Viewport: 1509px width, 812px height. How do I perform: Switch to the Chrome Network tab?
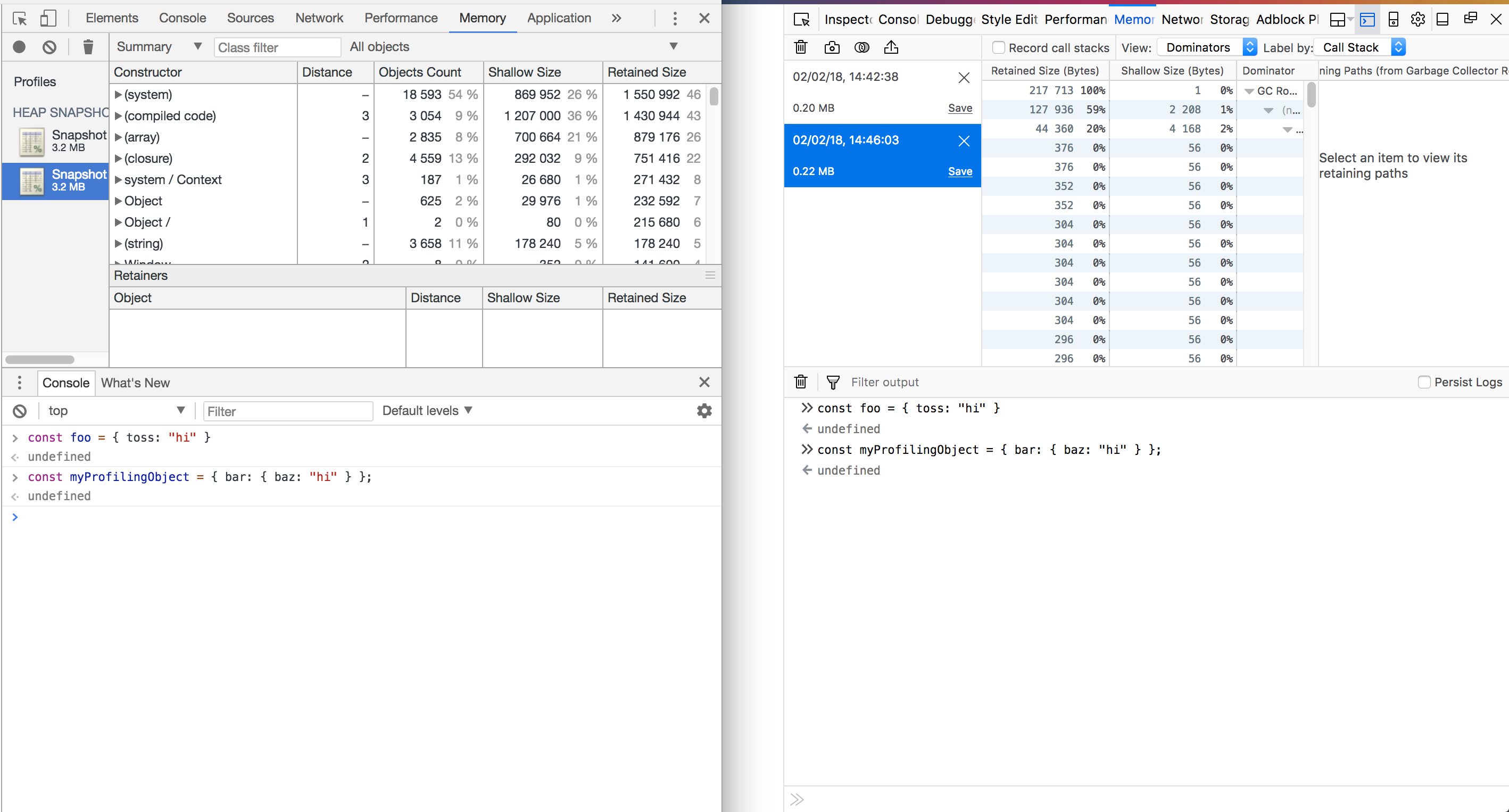coord(319,18)
